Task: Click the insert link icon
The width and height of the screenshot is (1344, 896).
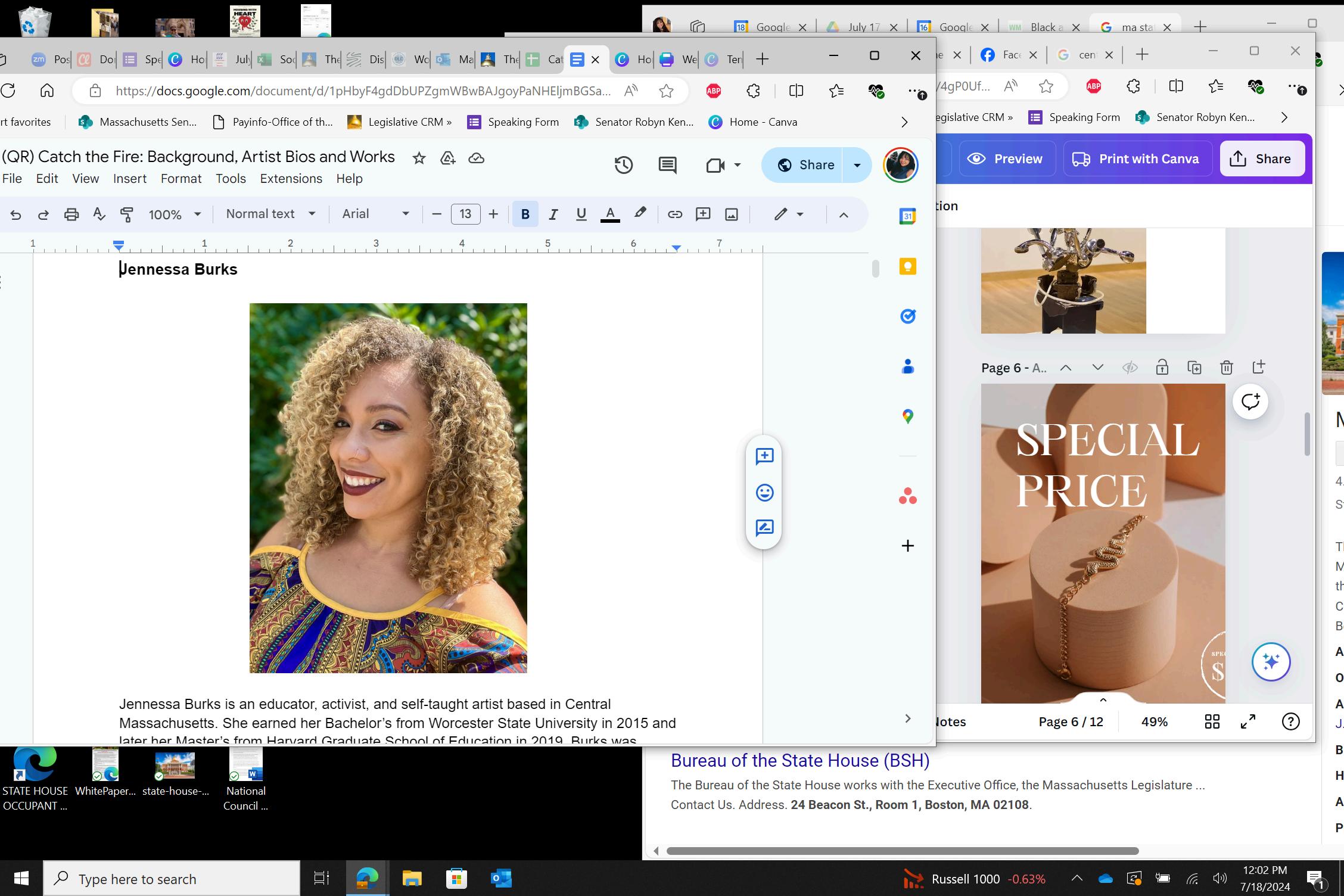Action: (x=674, y=214)
